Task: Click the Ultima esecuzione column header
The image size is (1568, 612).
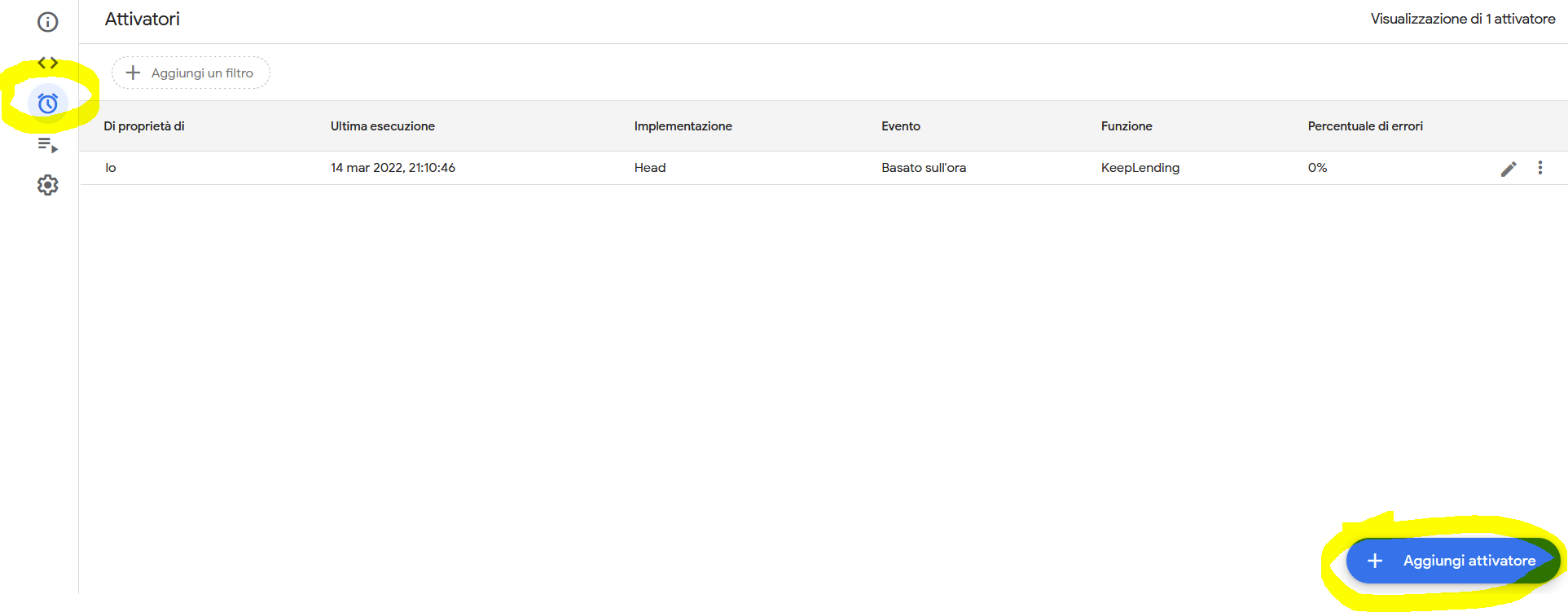Action: coord(383,126)
